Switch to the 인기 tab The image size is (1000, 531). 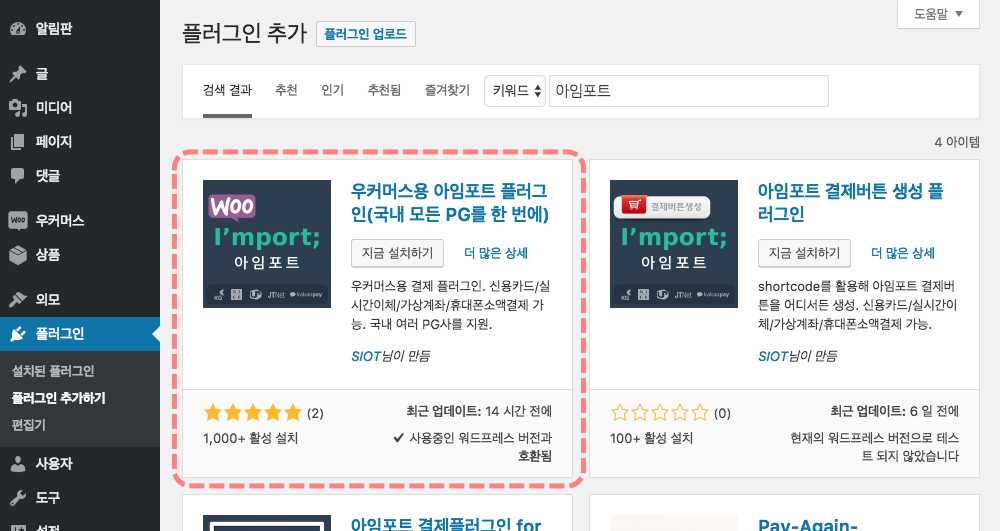332,91
